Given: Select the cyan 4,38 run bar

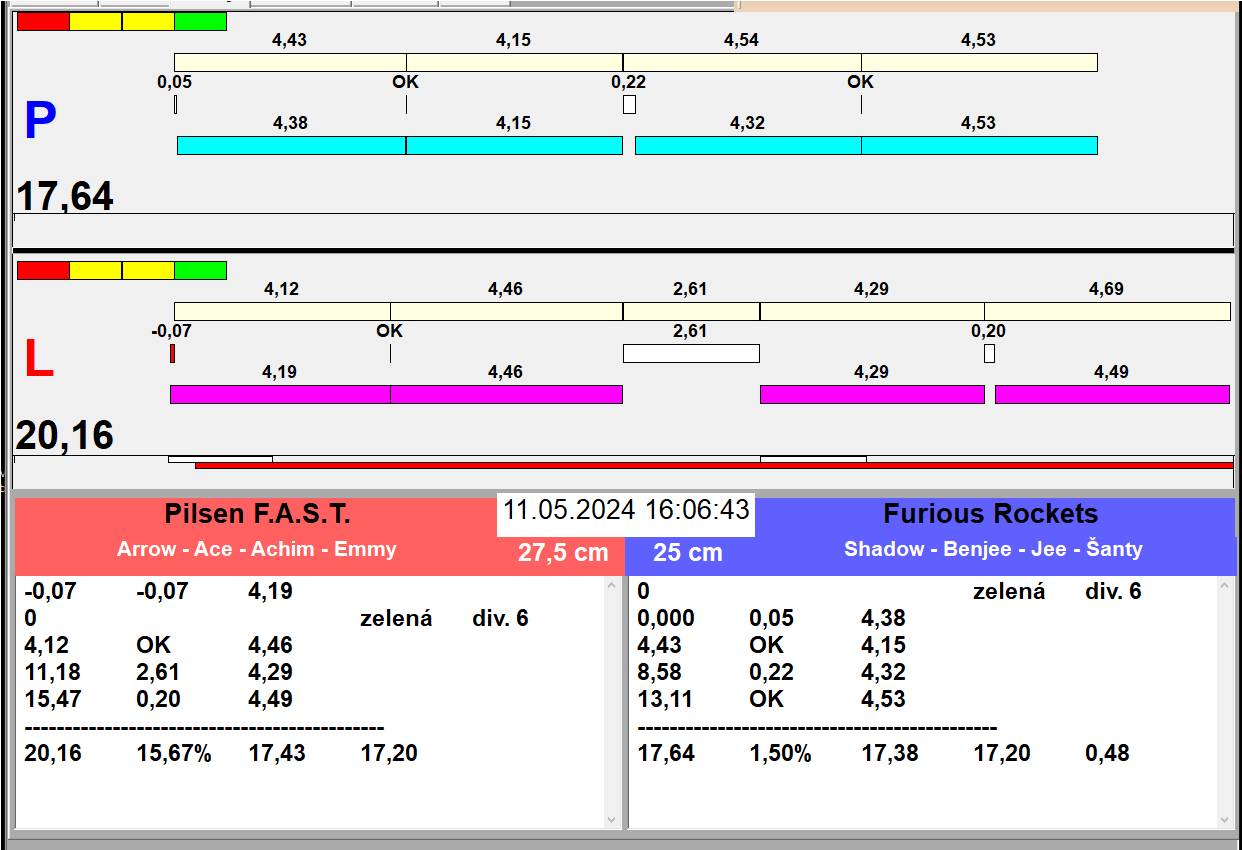Looking at the screenshot, I should [291, 145].
